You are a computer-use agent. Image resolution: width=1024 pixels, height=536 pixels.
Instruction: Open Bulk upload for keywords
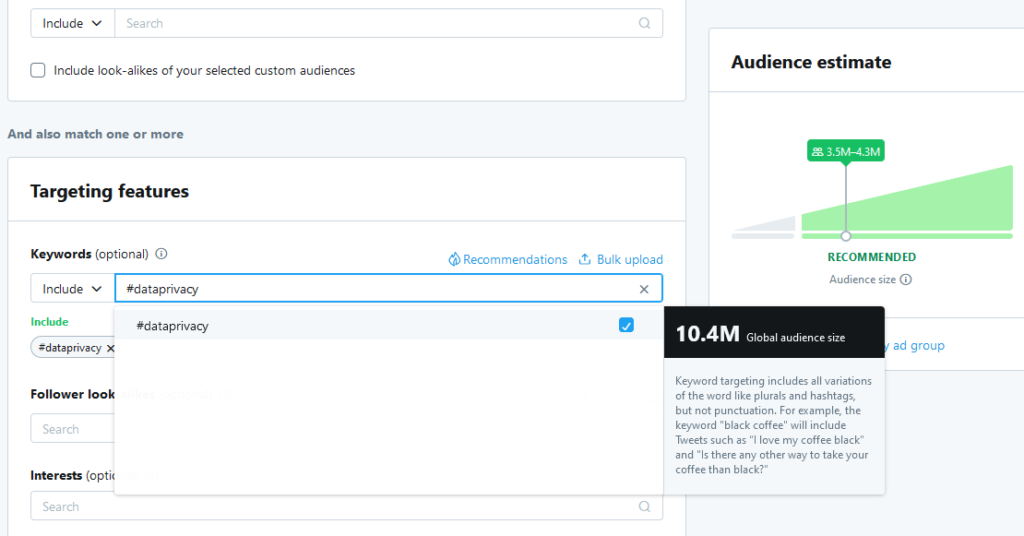[x=621, y=260]
